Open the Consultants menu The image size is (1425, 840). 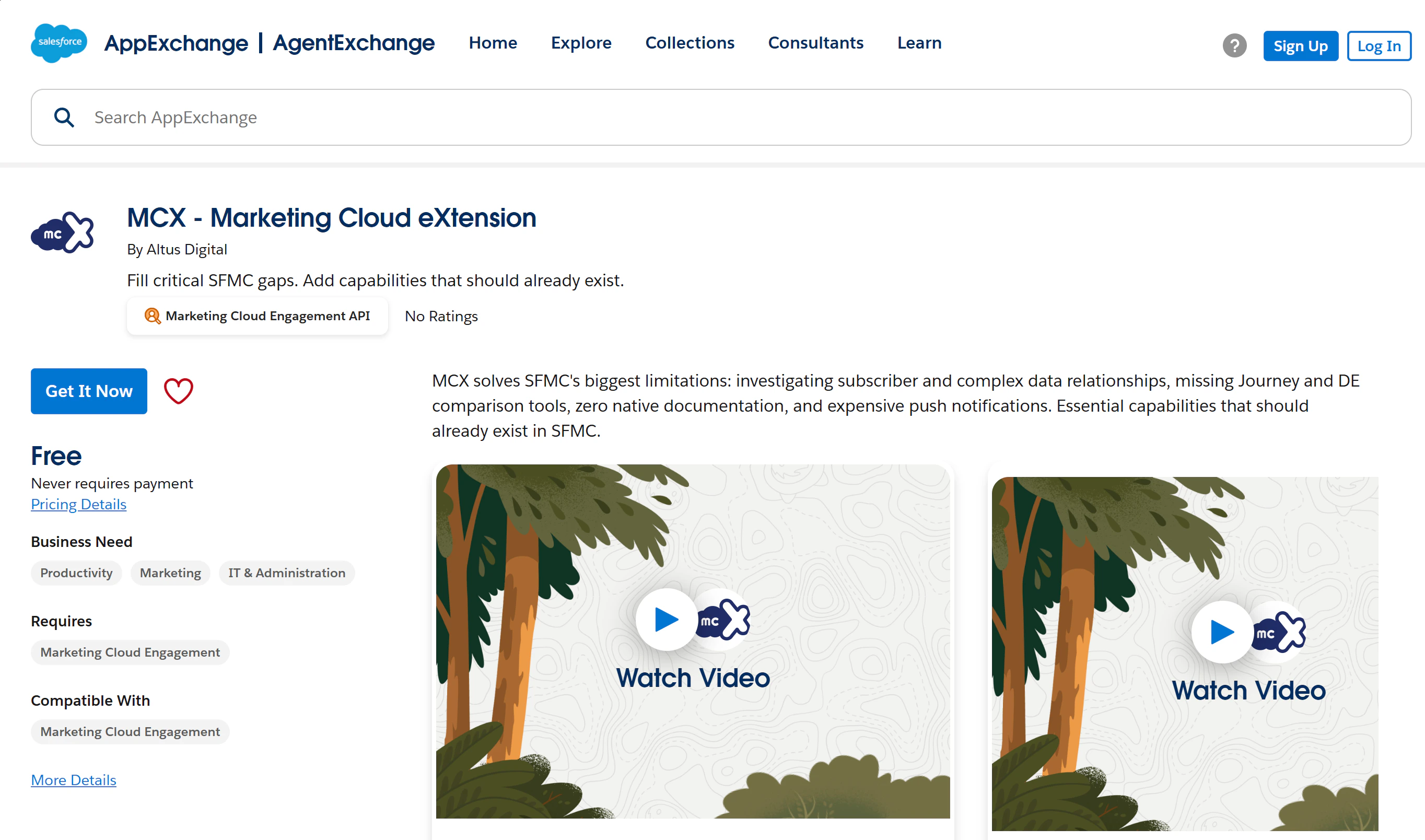pyautogui.click(x=815, y=43)
